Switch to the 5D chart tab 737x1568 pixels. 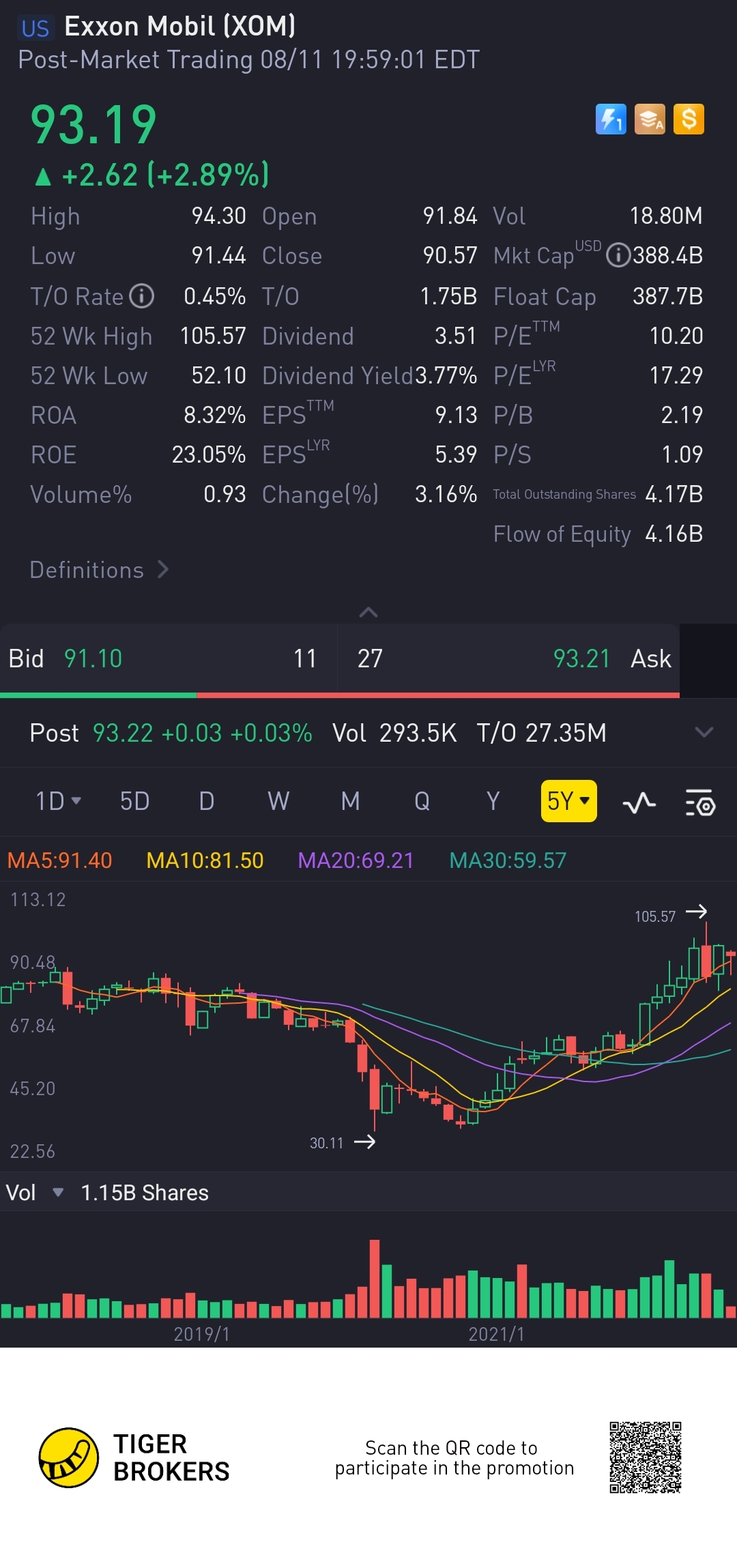click(134, 801)
